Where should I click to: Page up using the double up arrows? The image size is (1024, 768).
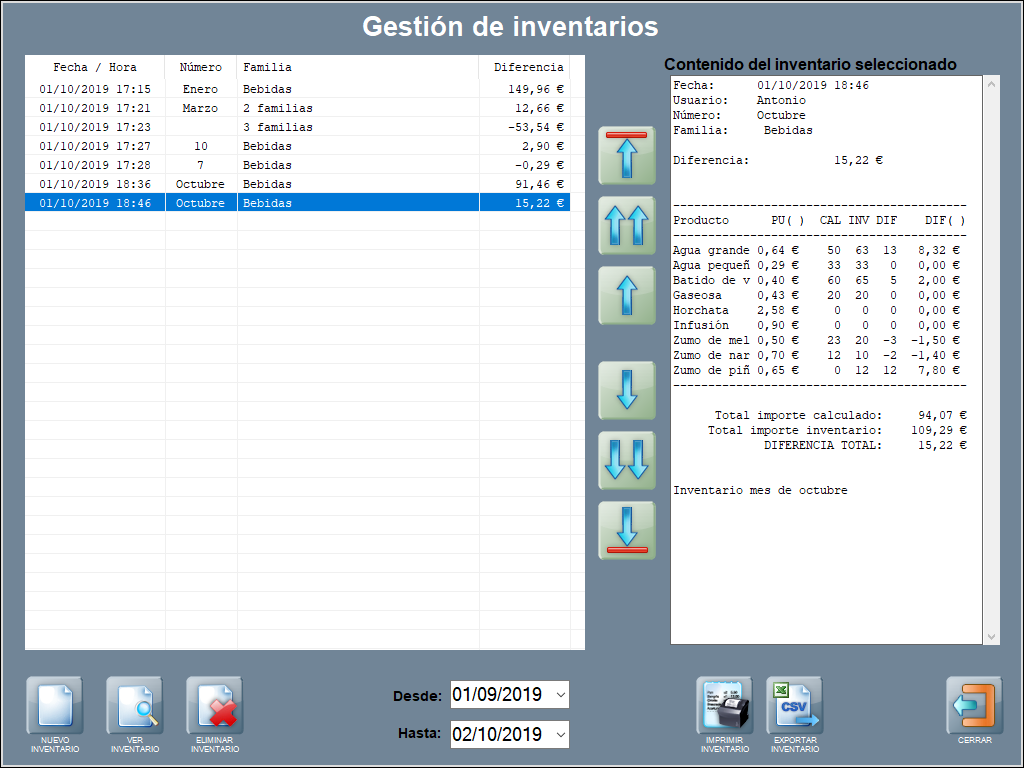click(x=627, y=226)
